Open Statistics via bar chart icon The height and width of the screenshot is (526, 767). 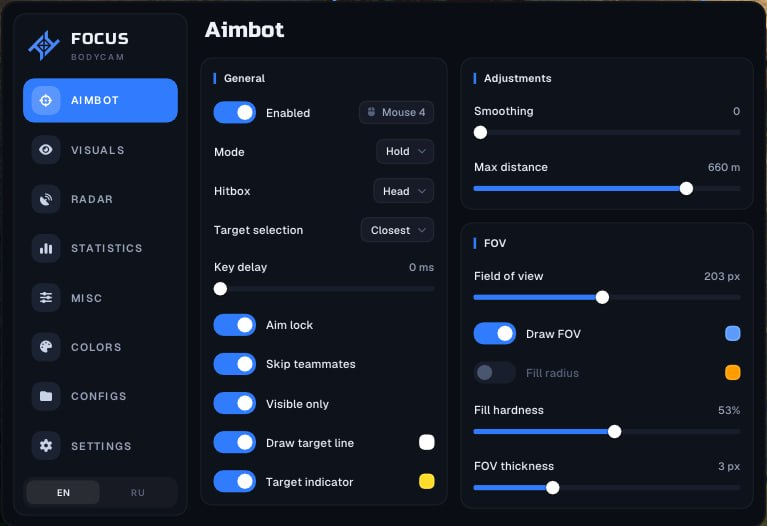click(46, 248)
